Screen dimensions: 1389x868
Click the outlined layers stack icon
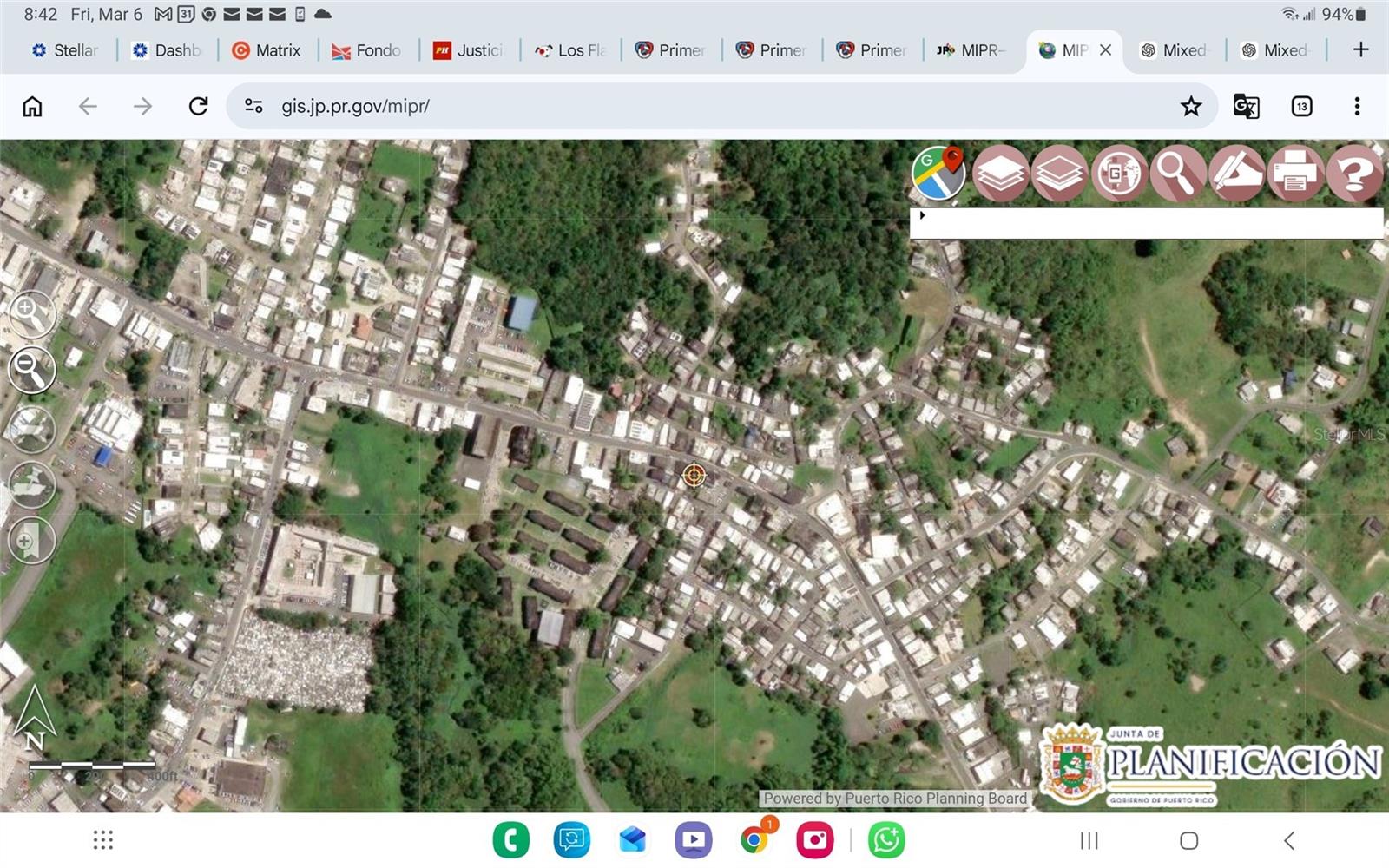click(1059, 174)
